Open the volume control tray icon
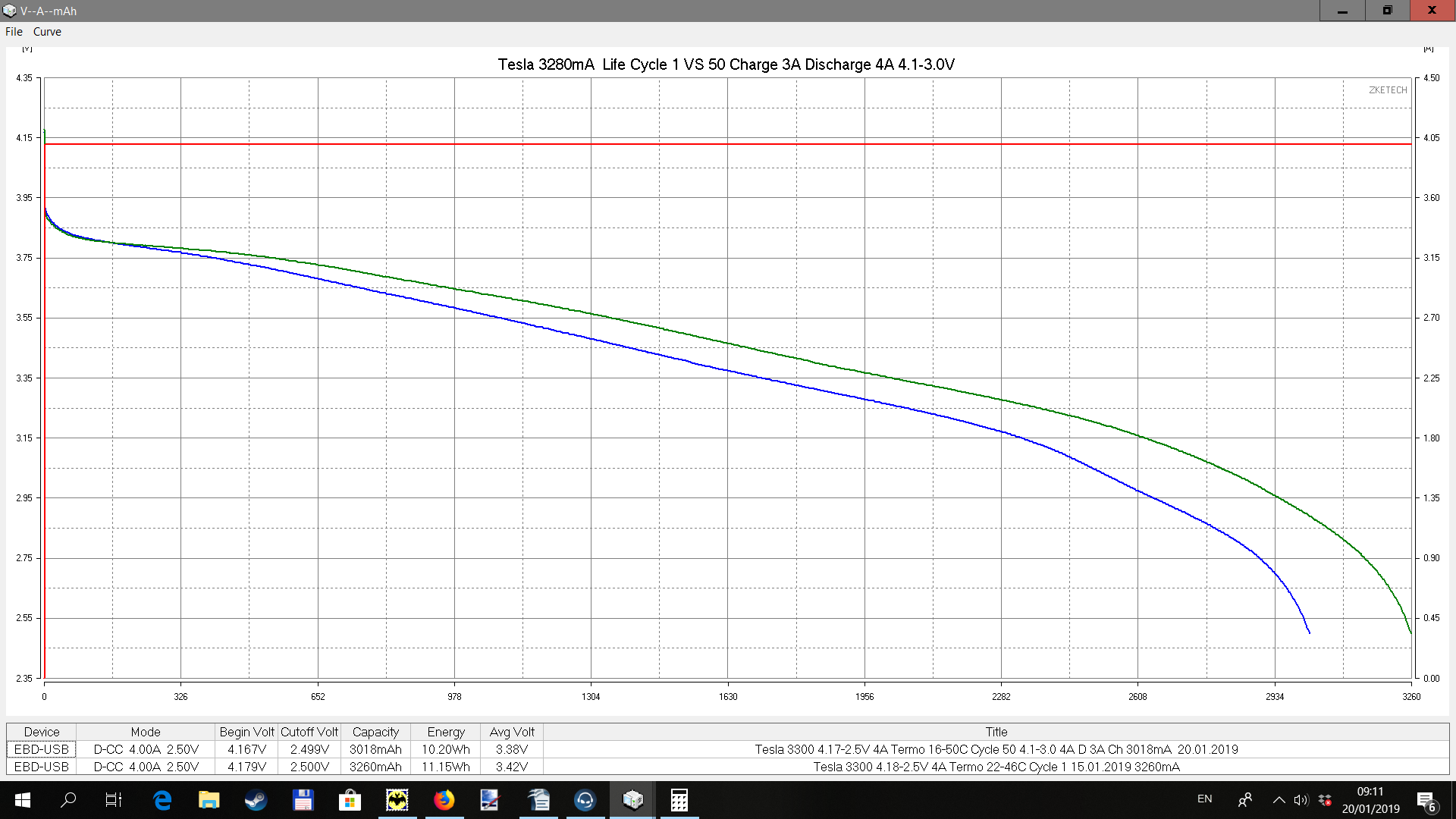Image resolution: width=1456 pixels, height=819 pixels. tap(1301, 800)
